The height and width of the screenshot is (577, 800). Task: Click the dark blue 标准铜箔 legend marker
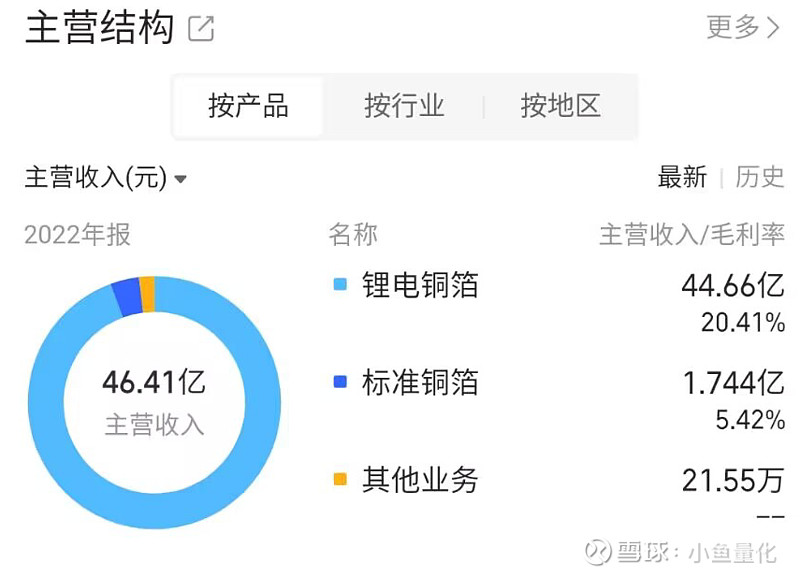[340, 382]
